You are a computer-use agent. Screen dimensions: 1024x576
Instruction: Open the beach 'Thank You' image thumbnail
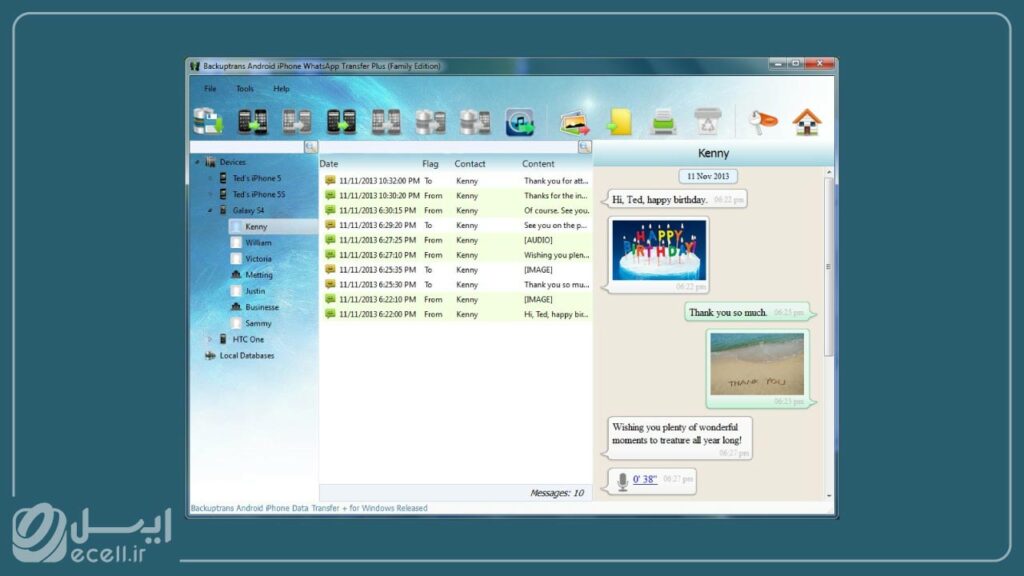(x=757, y=364)
